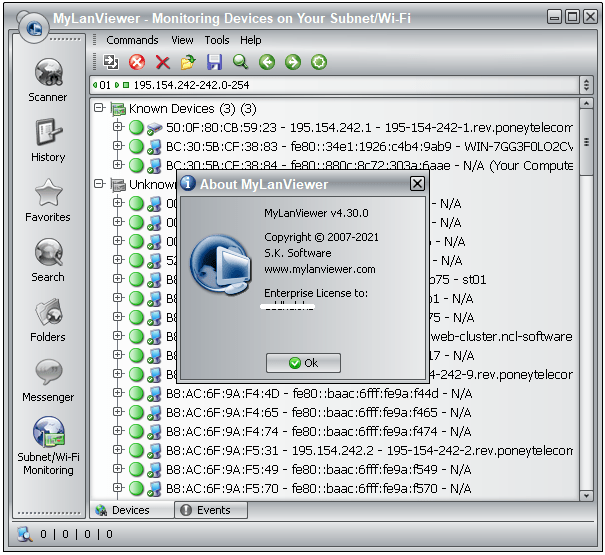Open Messenger speech bubble icon
The width and height of the screenshot is (605, 555).
point(48,372)
